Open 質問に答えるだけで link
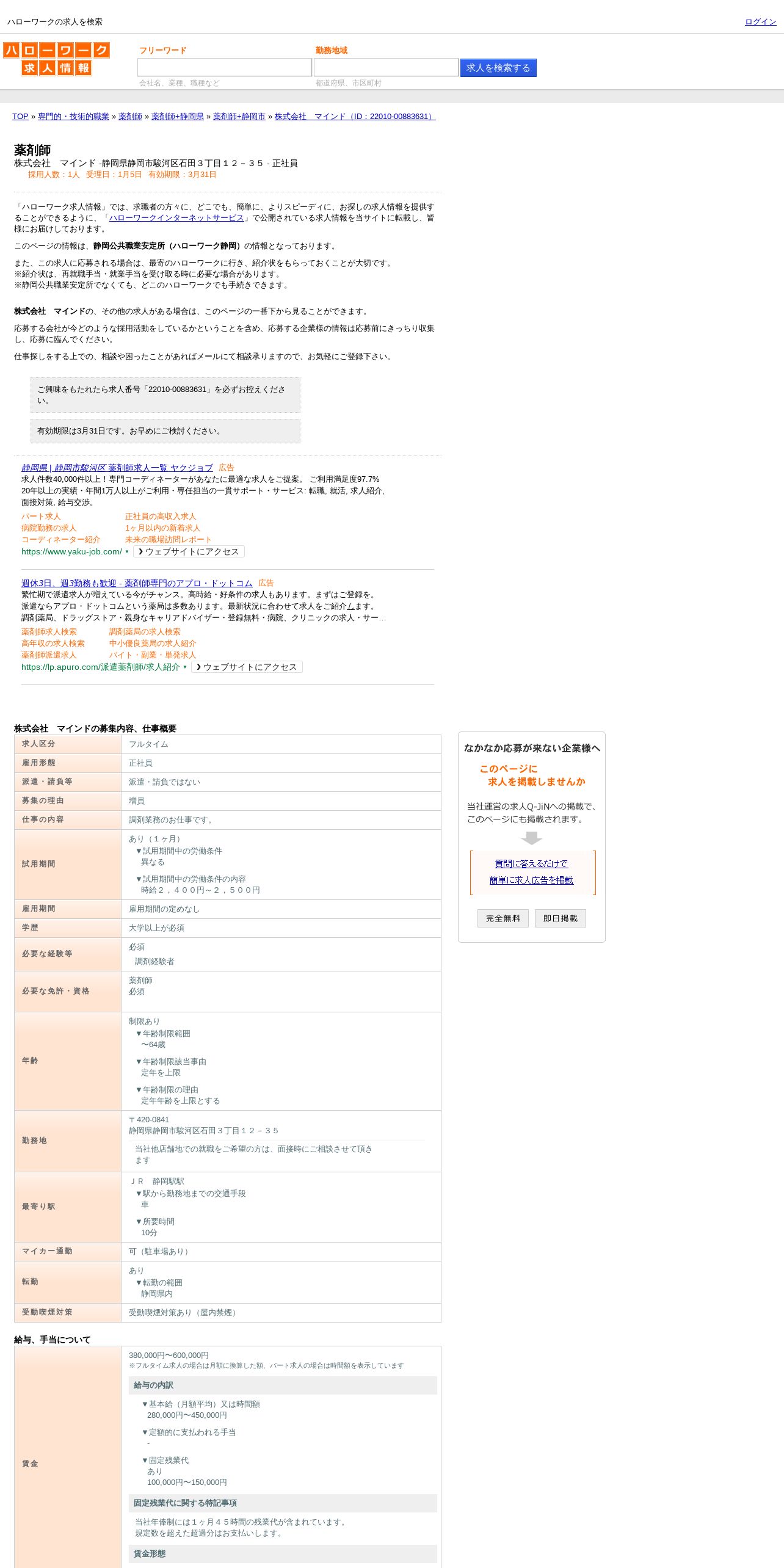The image size is (784, 1568). click(x=531, y=863)
